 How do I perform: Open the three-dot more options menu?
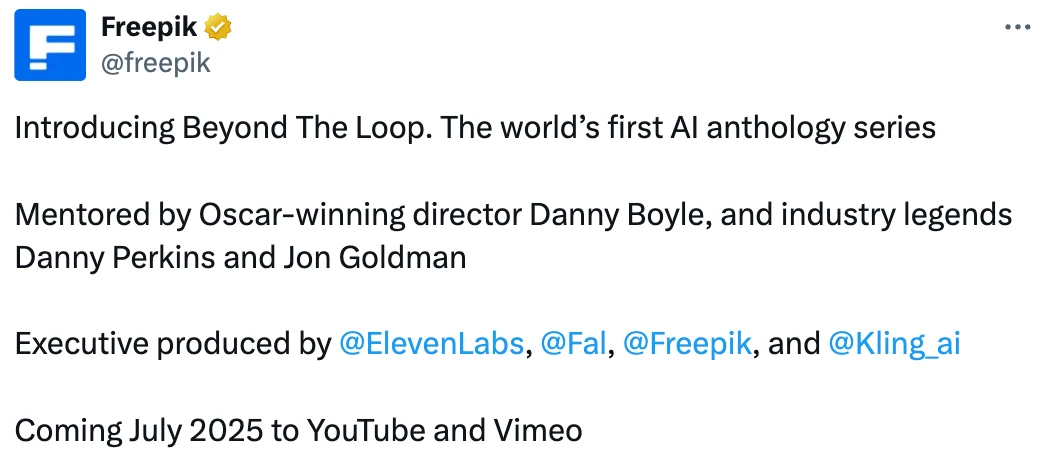point(1017,28)
